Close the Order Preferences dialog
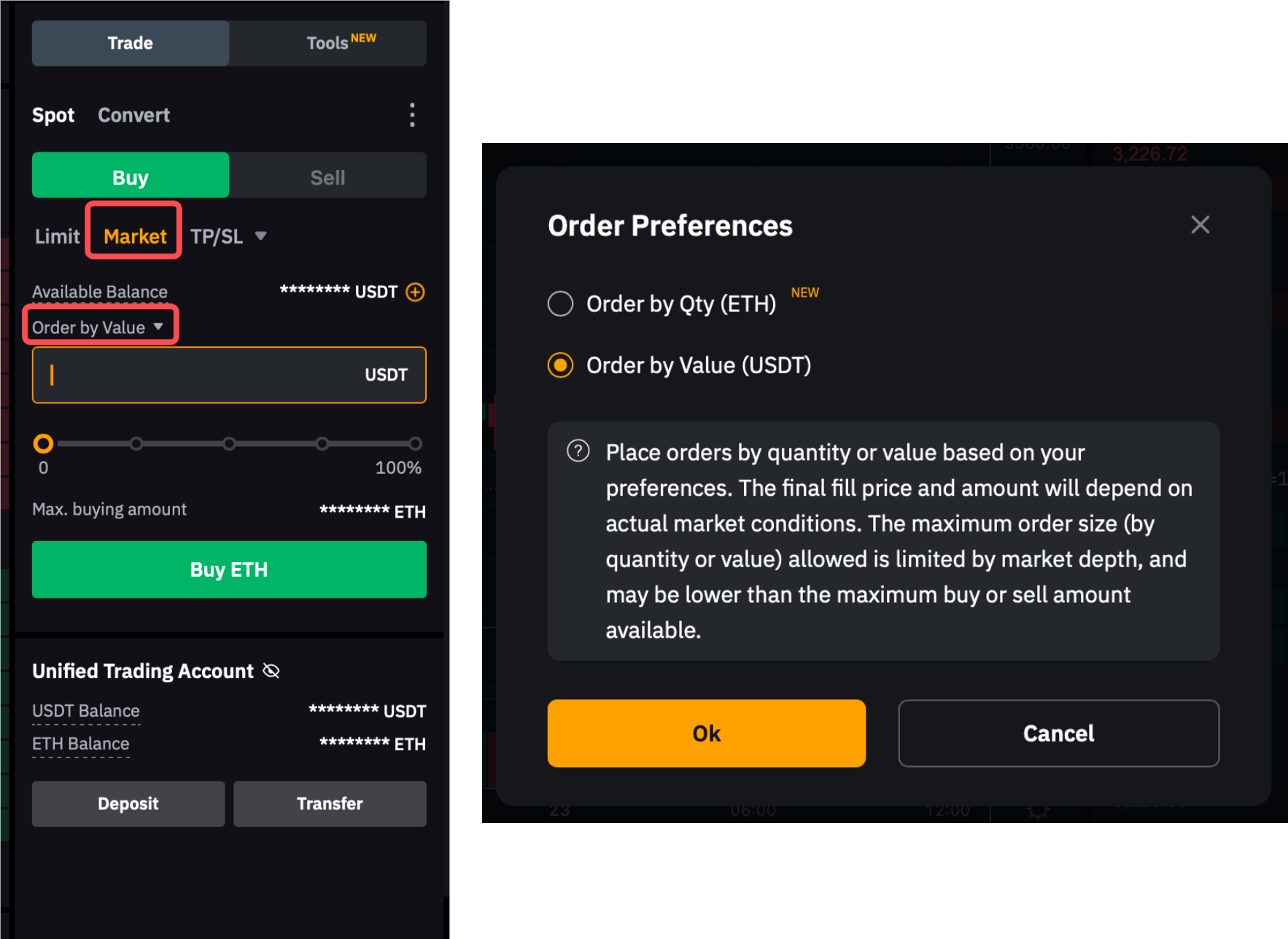This screenshot has width=1288, height=939. 1200,225
